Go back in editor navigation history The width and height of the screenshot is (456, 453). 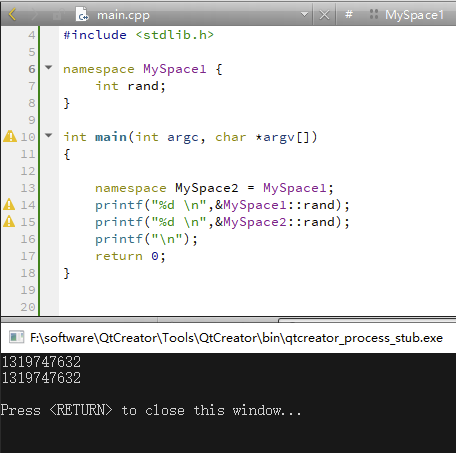12,14
